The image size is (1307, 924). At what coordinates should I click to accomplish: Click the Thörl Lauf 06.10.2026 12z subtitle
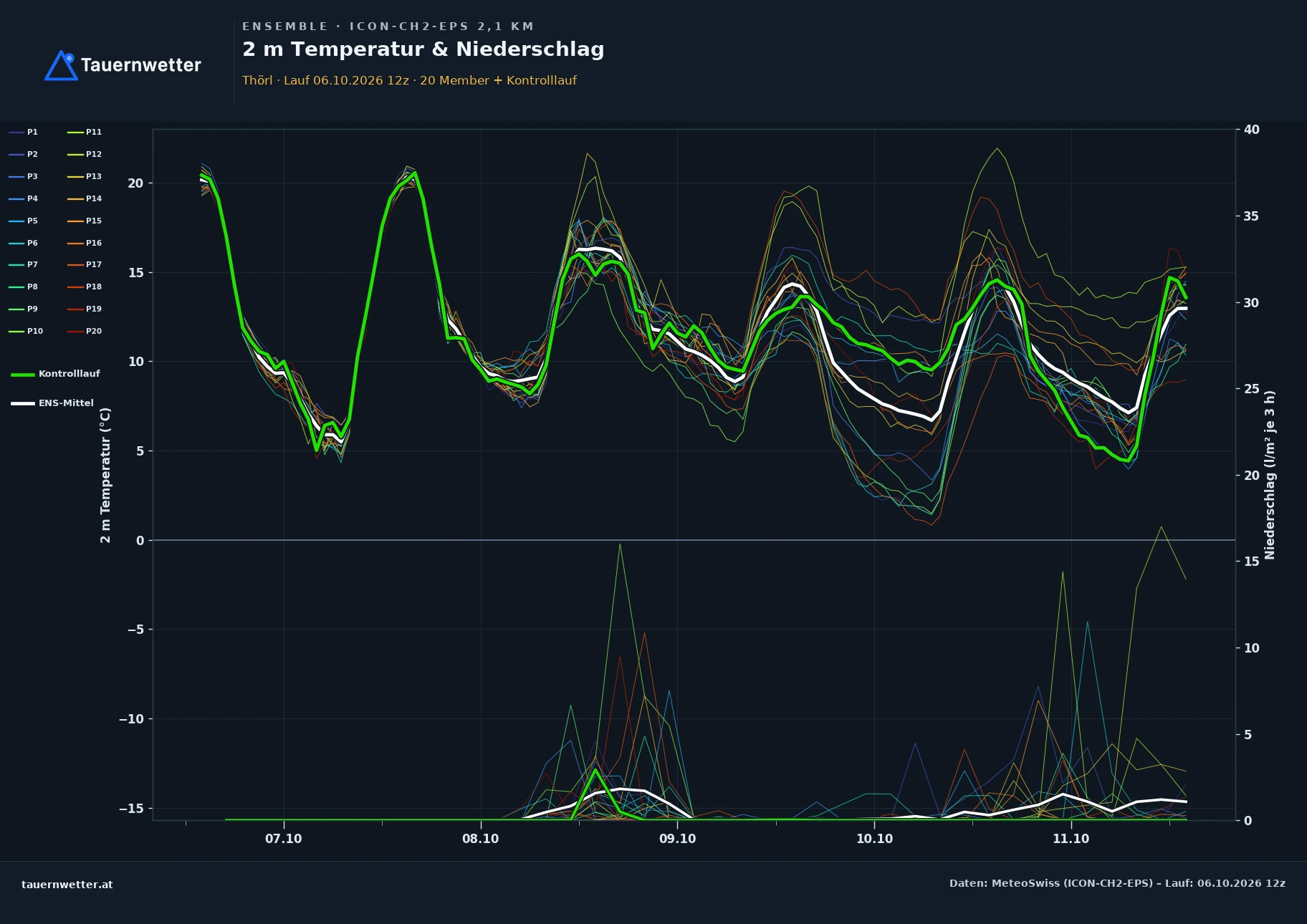pos(409,80)
